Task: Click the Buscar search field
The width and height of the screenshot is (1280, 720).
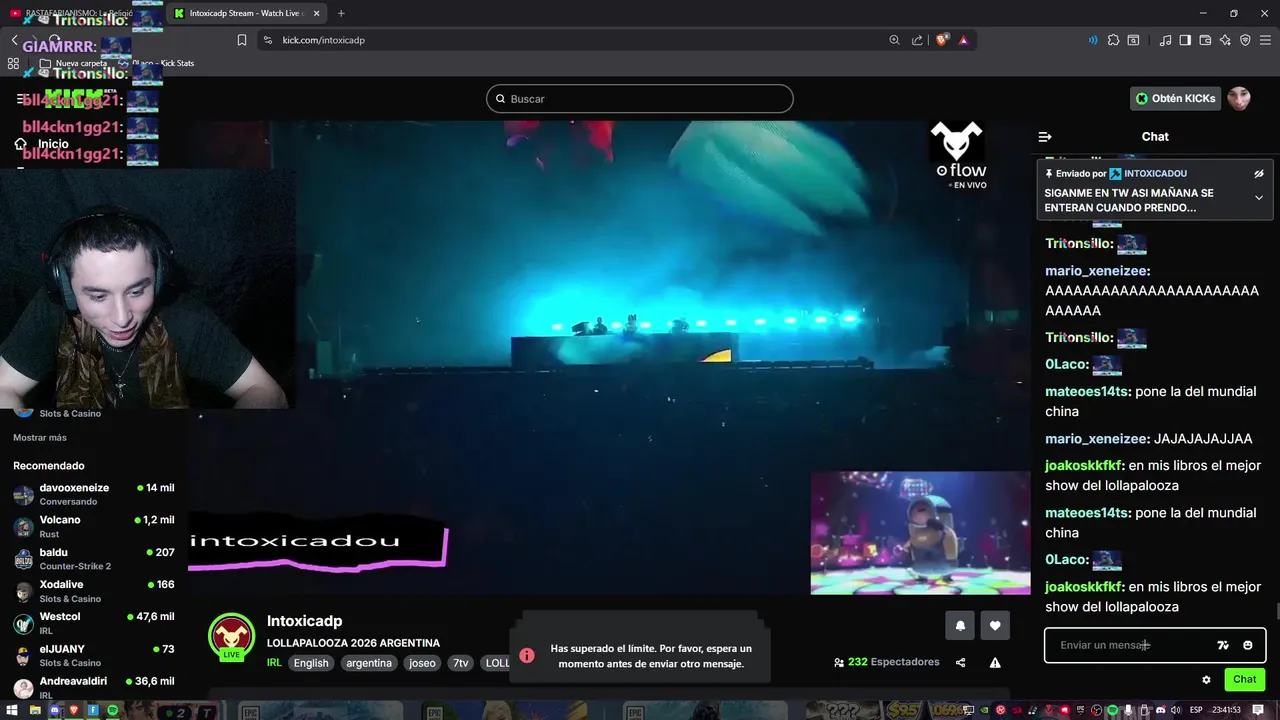Action: click(640, 99)
